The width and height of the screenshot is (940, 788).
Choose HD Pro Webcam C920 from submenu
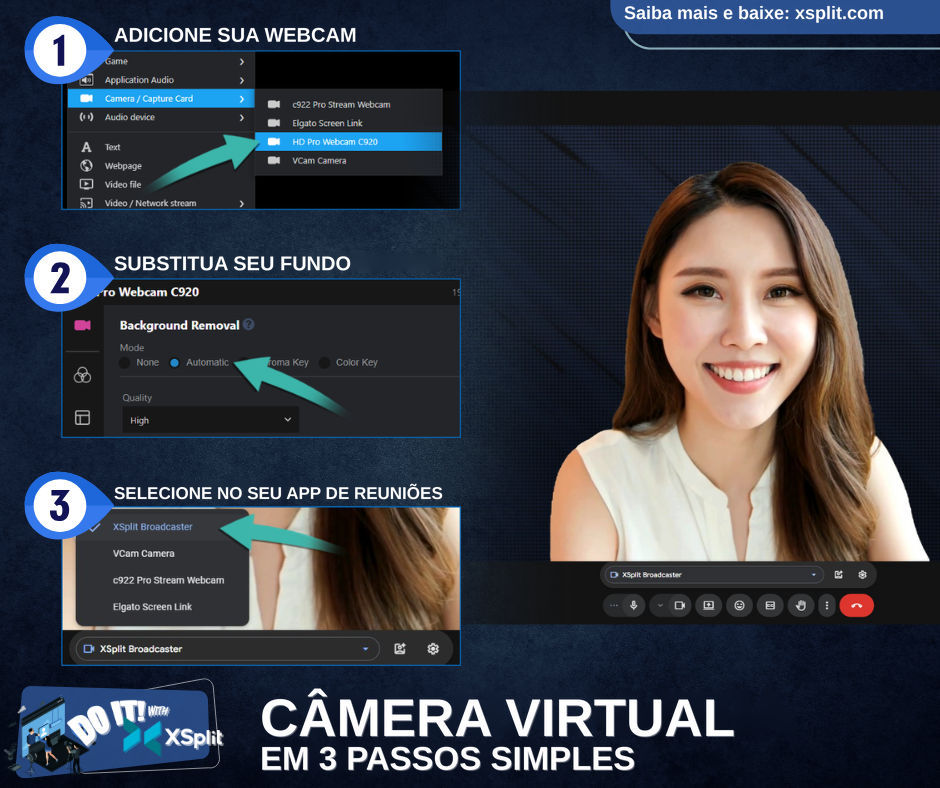(349, 142)
